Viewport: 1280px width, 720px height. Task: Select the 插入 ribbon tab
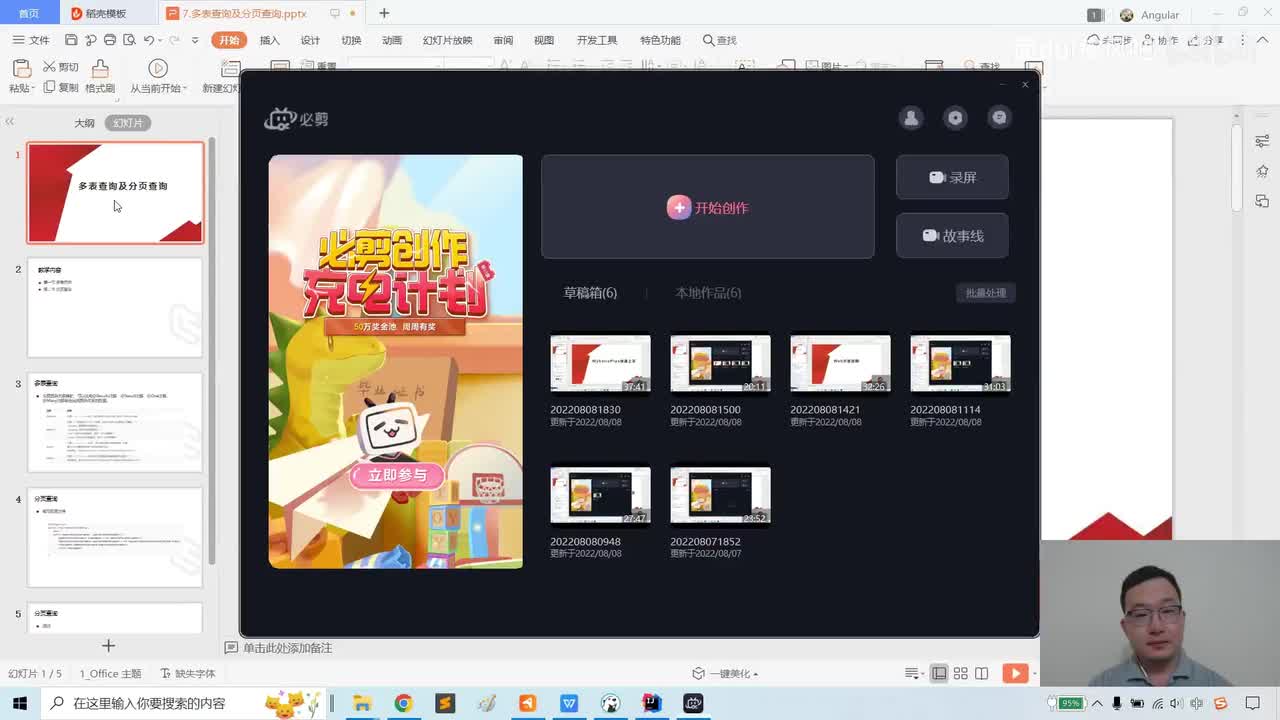coord(270,40)
